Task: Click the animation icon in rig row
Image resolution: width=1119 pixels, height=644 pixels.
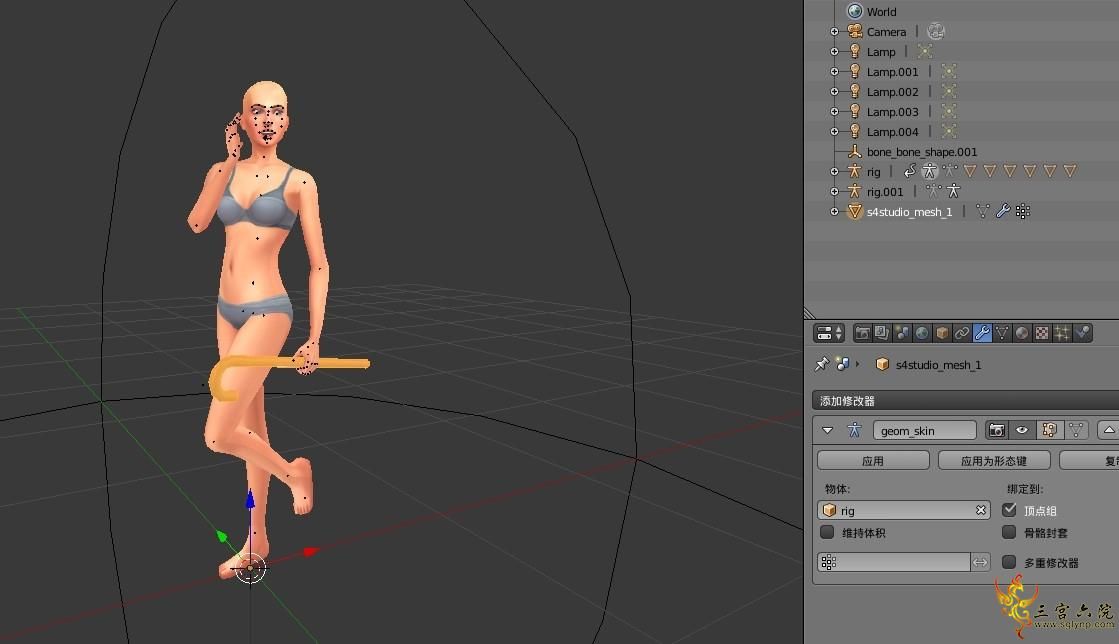Action: tap(909, 171)
